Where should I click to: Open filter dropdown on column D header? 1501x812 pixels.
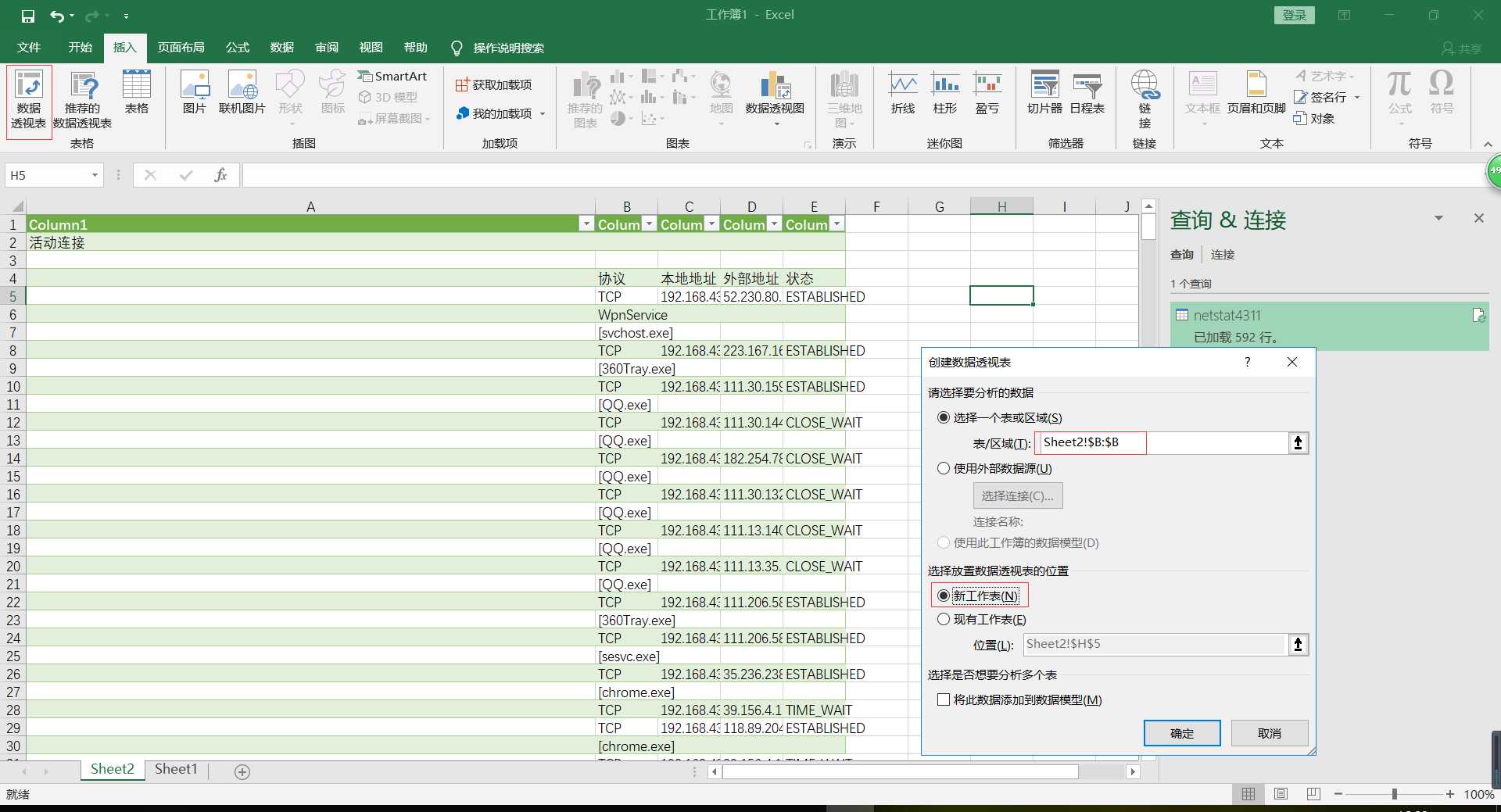(774, 224)
